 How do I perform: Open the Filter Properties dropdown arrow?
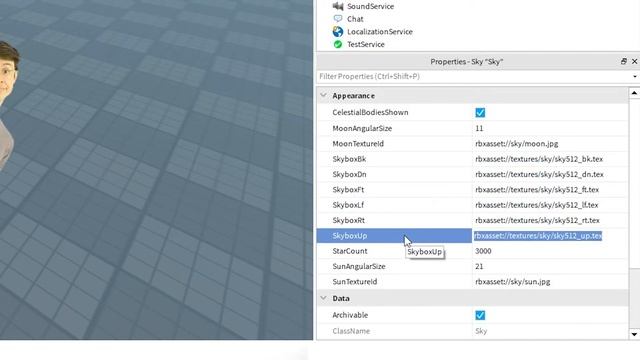[x=635, y=76]
